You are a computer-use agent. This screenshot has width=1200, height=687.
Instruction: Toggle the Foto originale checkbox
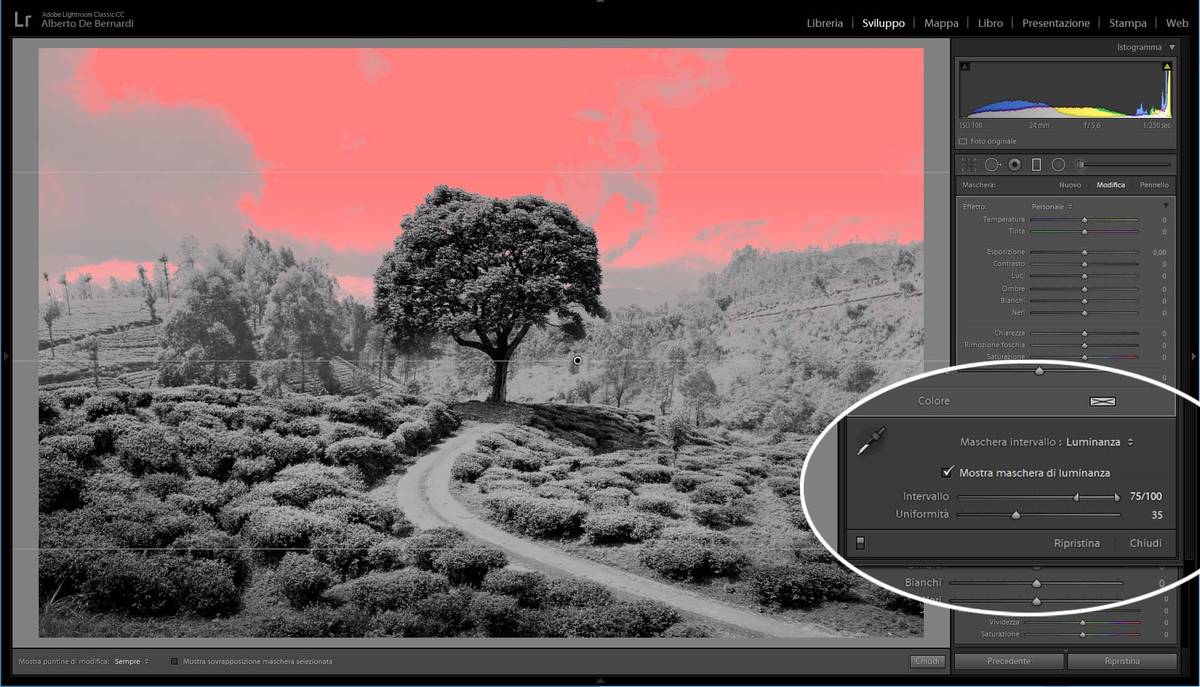pyautogui.click(x=963, y=141)
